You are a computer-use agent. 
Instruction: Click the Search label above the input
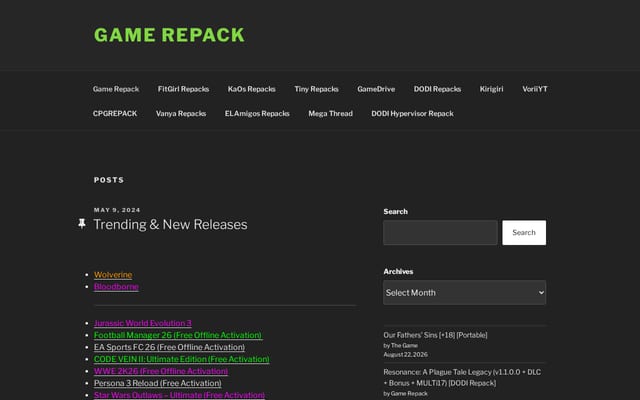(x=395, y=211)
